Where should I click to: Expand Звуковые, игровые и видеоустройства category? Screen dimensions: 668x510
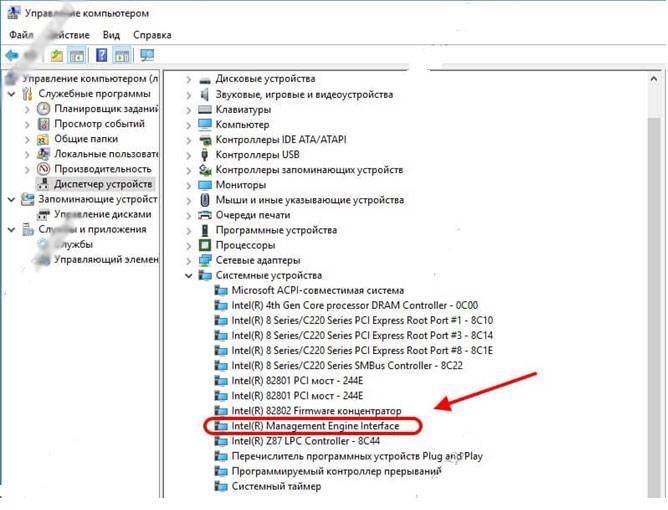click(189, 95)
